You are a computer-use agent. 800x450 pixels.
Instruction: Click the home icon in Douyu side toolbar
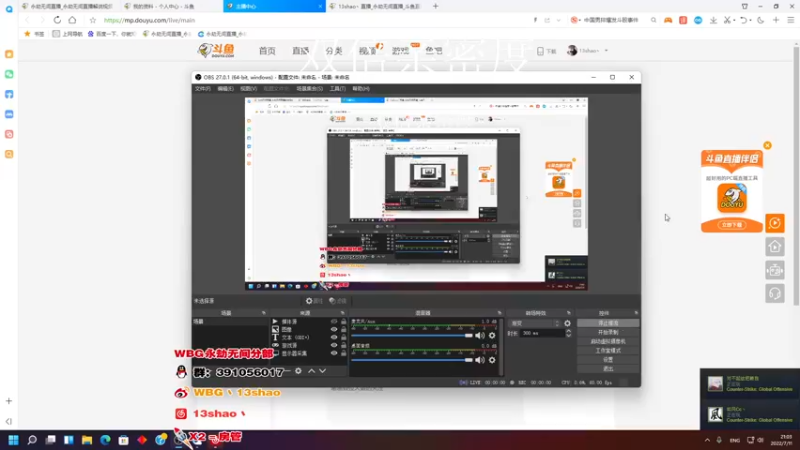(774, 246)
